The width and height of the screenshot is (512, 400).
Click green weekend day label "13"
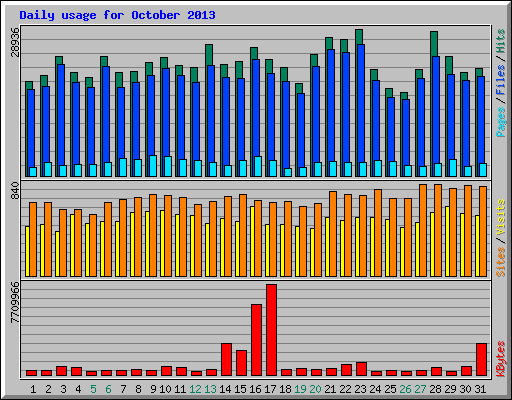point(210,389)
